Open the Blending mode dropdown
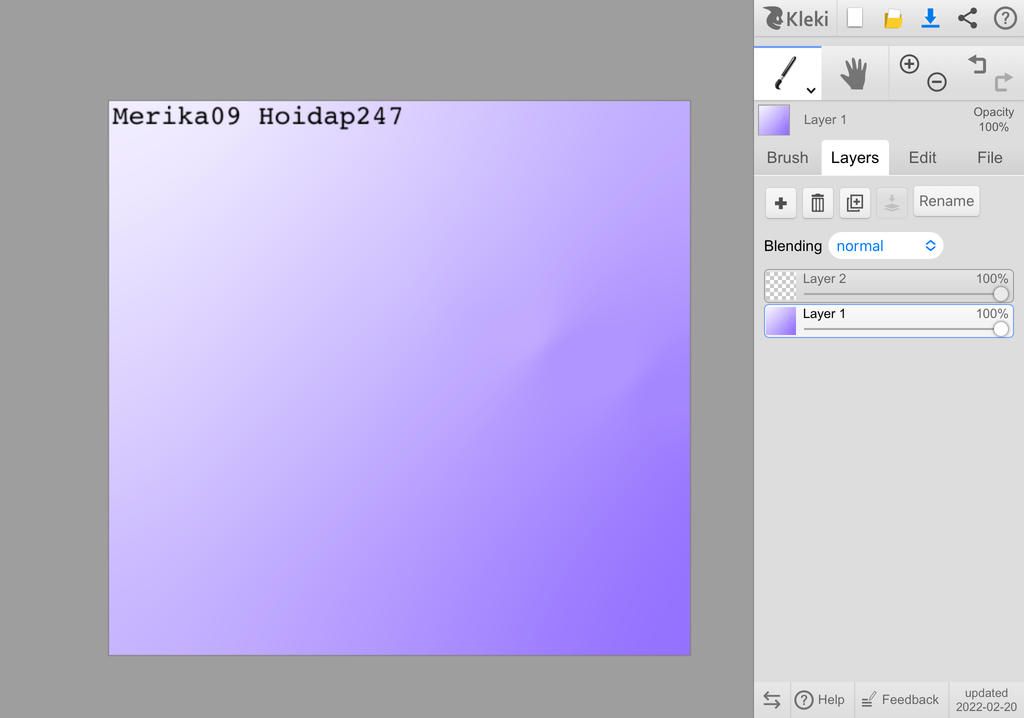The width and height of the screenshot is (1024, 718). (x=886, y=246)
